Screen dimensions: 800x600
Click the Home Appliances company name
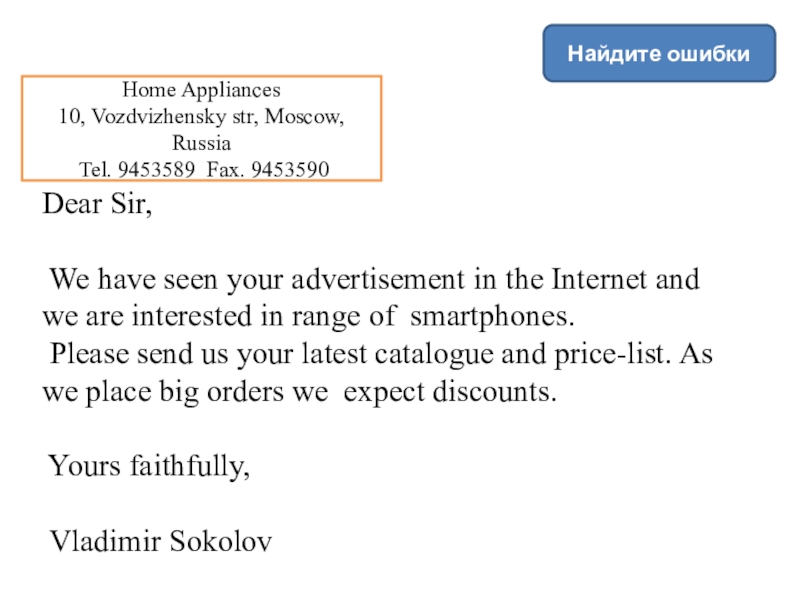[201, 88]
